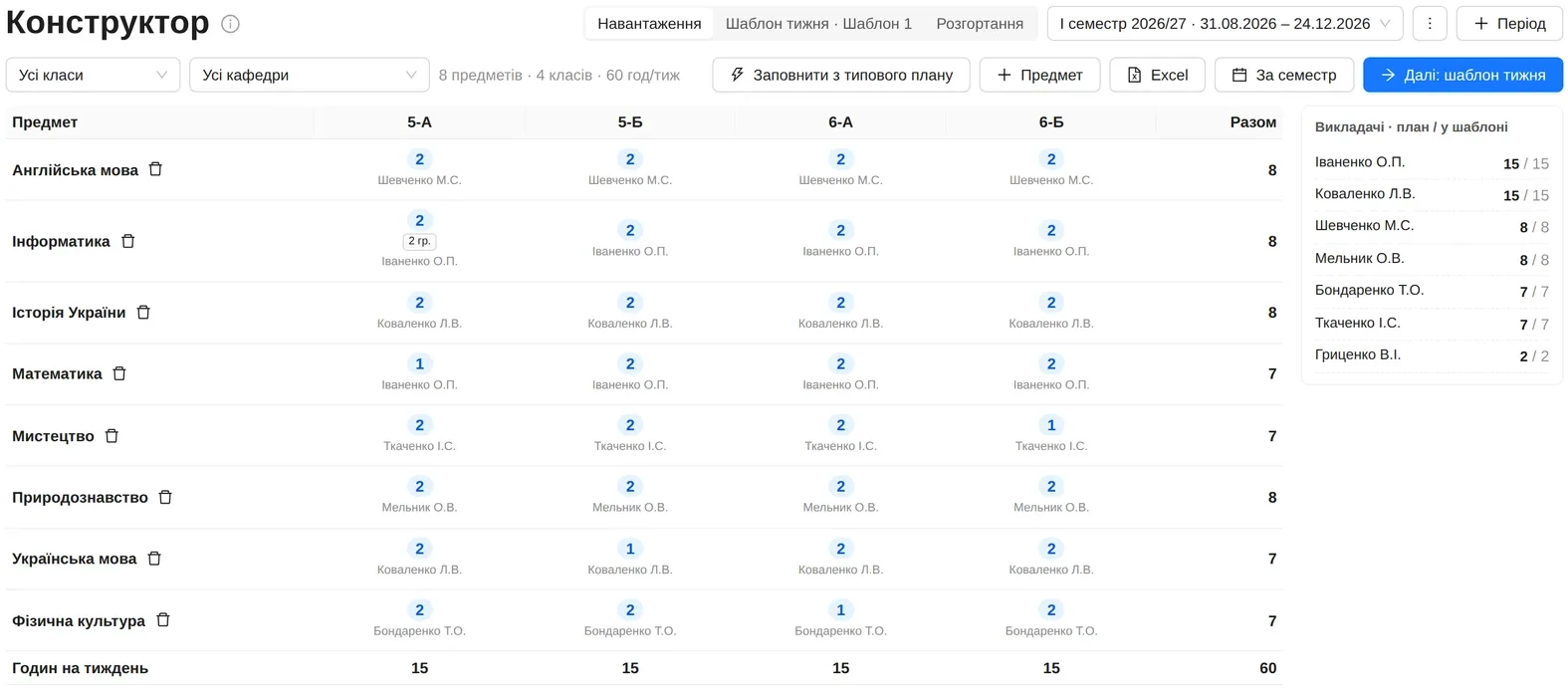Switch to the Розгортання tab
1568x690 pixels.
click(x=980, y=24)
